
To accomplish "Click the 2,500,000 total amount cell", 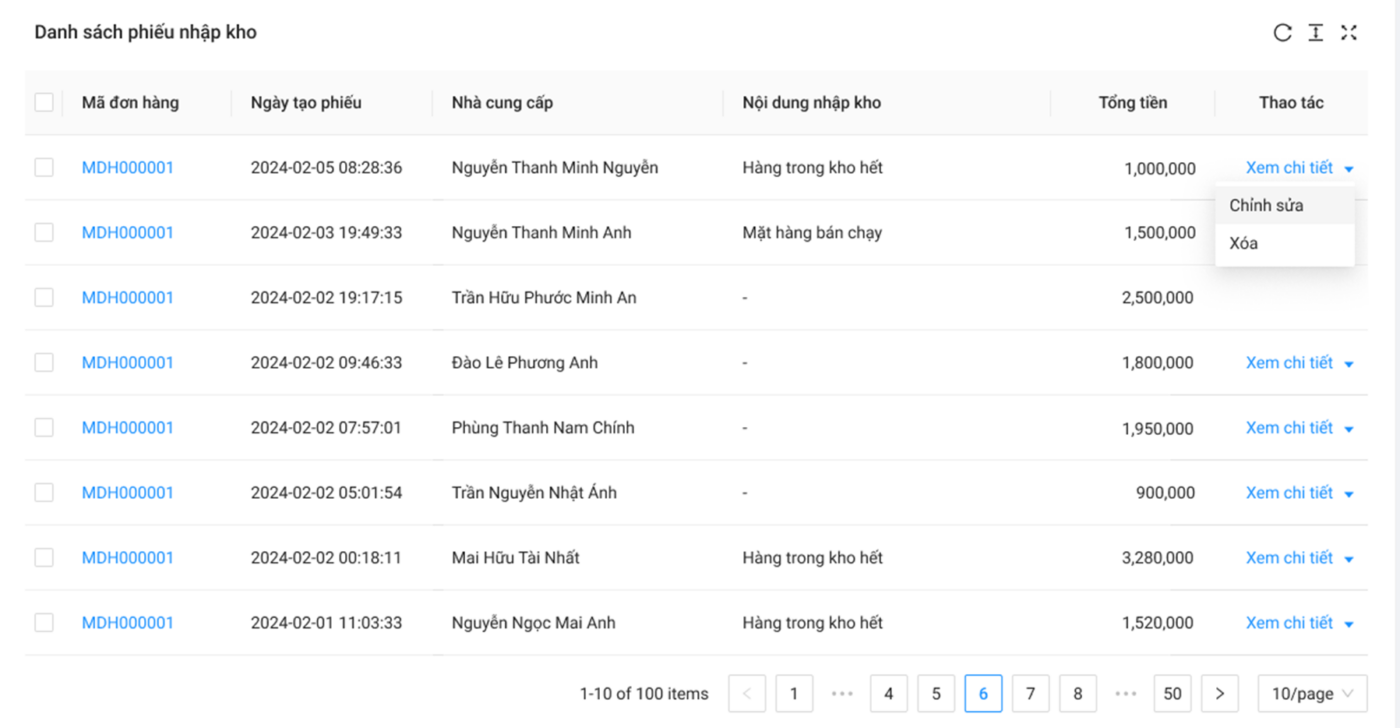I will click(1158, 297).
